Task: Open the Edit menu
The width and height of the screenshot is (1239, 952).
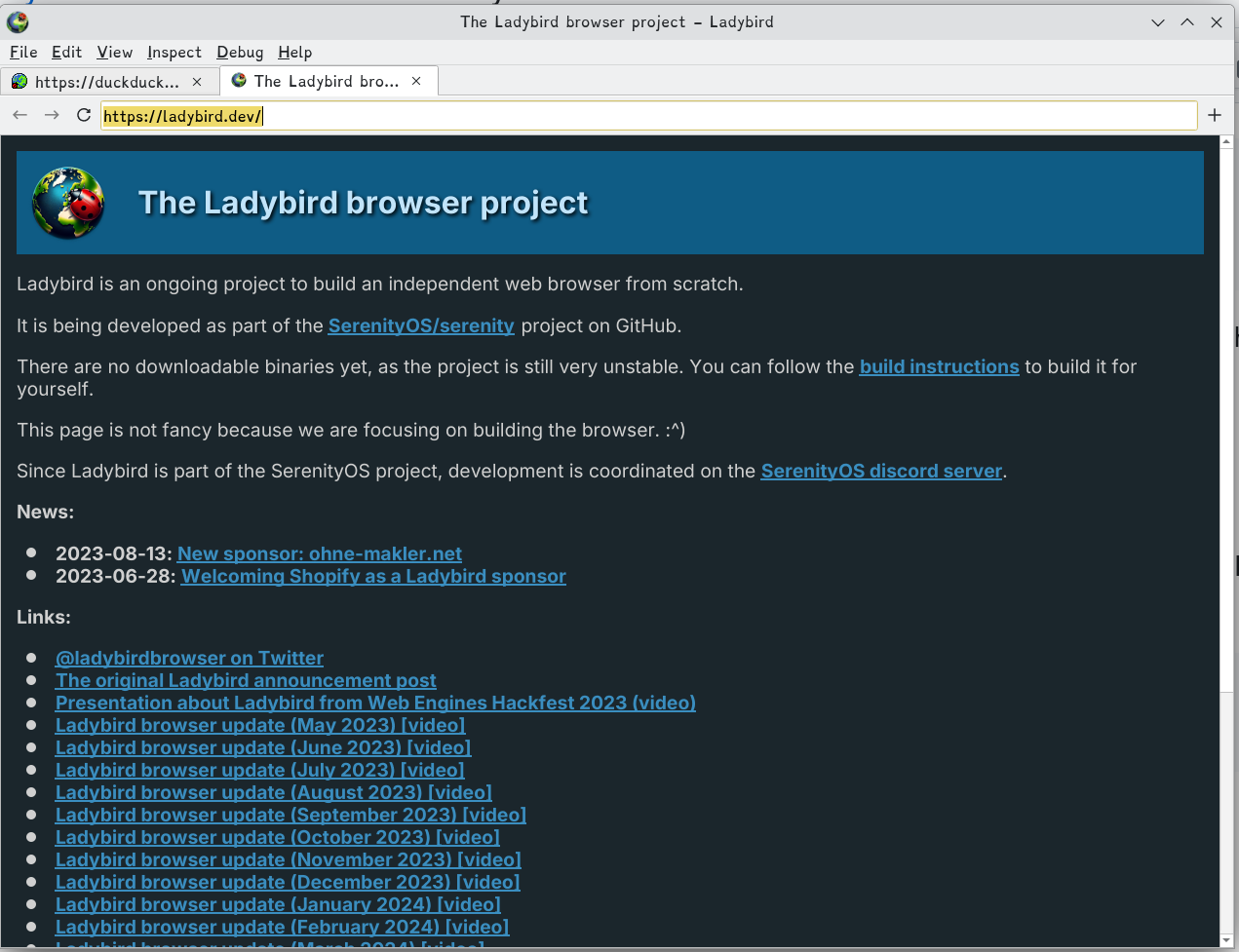Action: [67, 53]
